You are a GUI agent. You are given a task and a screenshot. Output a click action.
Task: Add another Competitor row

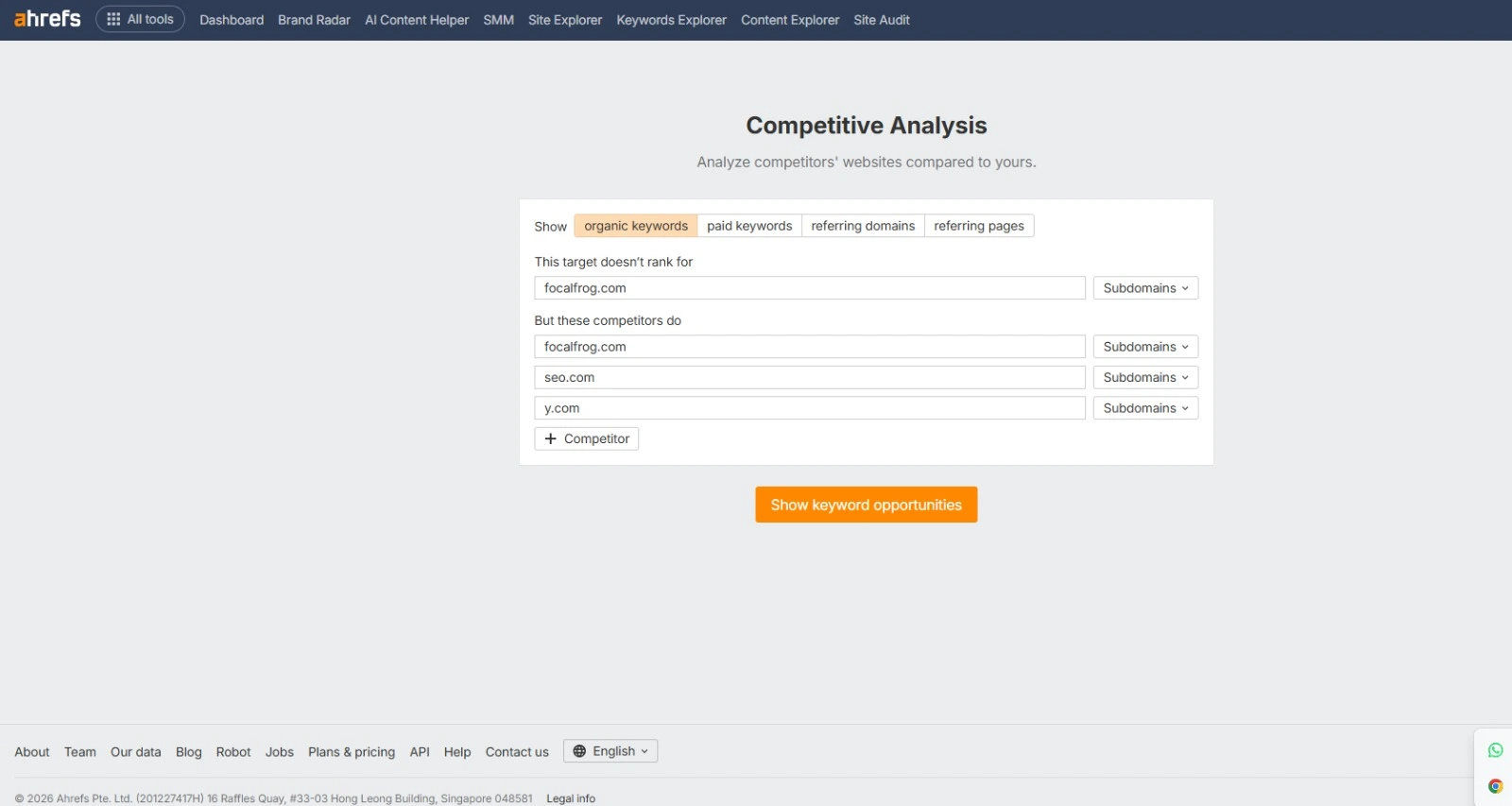(x=587, y=438)
